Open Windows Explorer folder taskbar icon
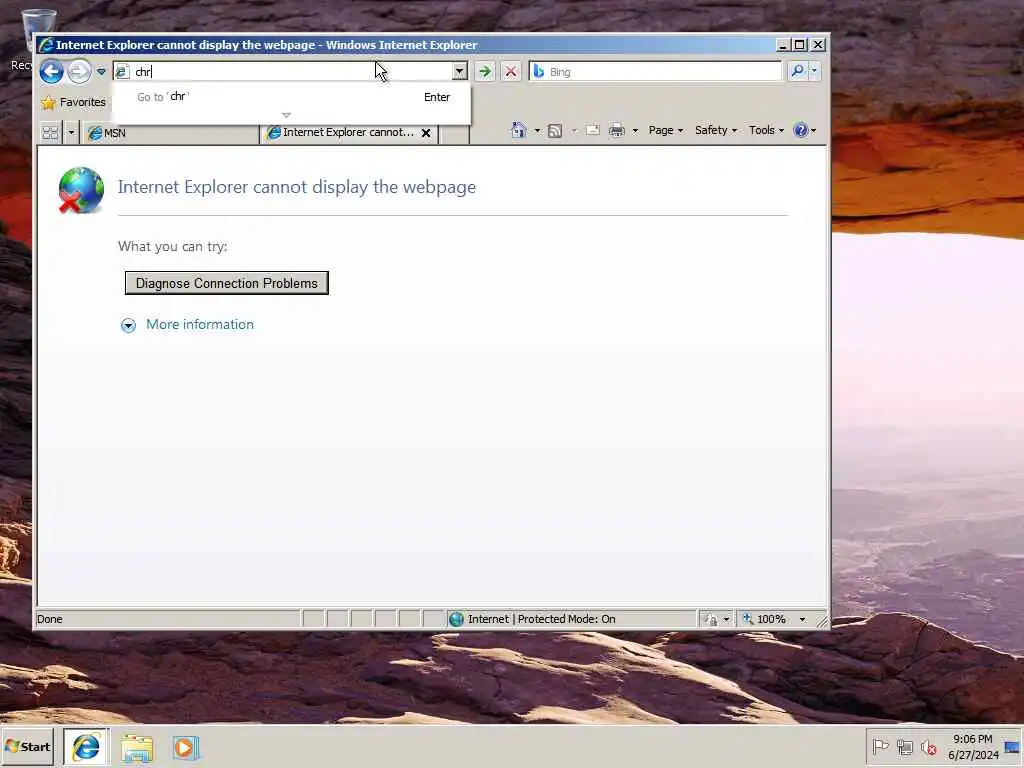 tap(136, 748)
